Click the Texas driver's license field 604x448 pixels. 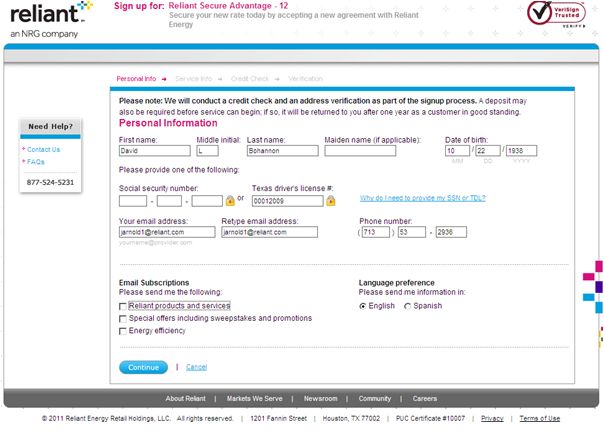[x=288, y=201]
